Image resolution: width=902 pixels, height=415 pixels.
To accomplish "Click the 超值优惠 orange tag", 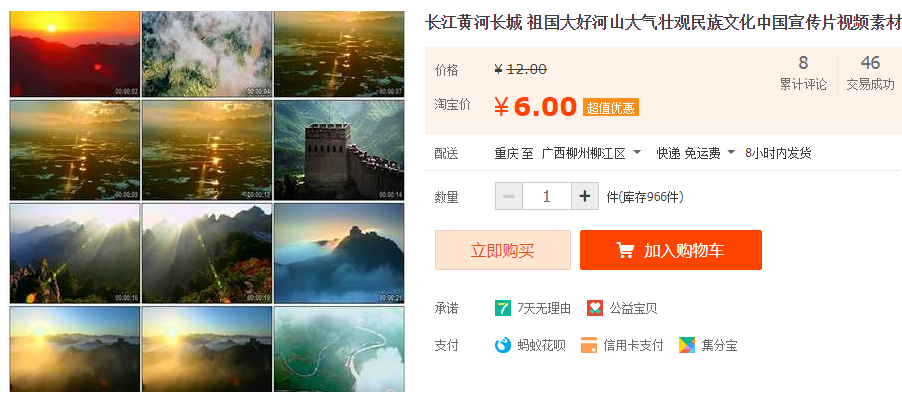I will 611,108.
